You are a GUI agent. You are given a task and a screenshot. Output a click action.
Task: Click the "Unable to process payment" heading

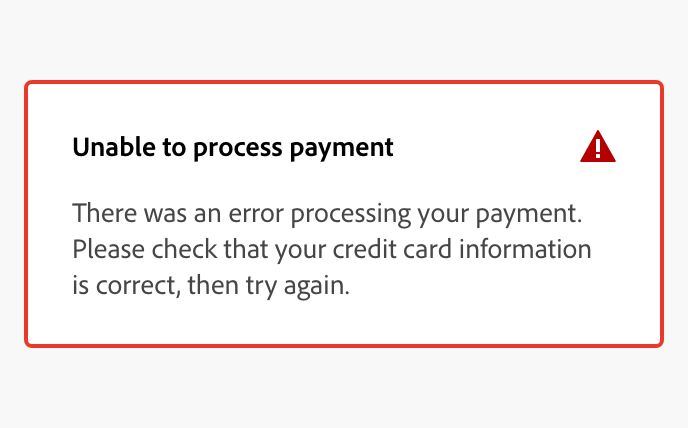(x=233, y=148)
